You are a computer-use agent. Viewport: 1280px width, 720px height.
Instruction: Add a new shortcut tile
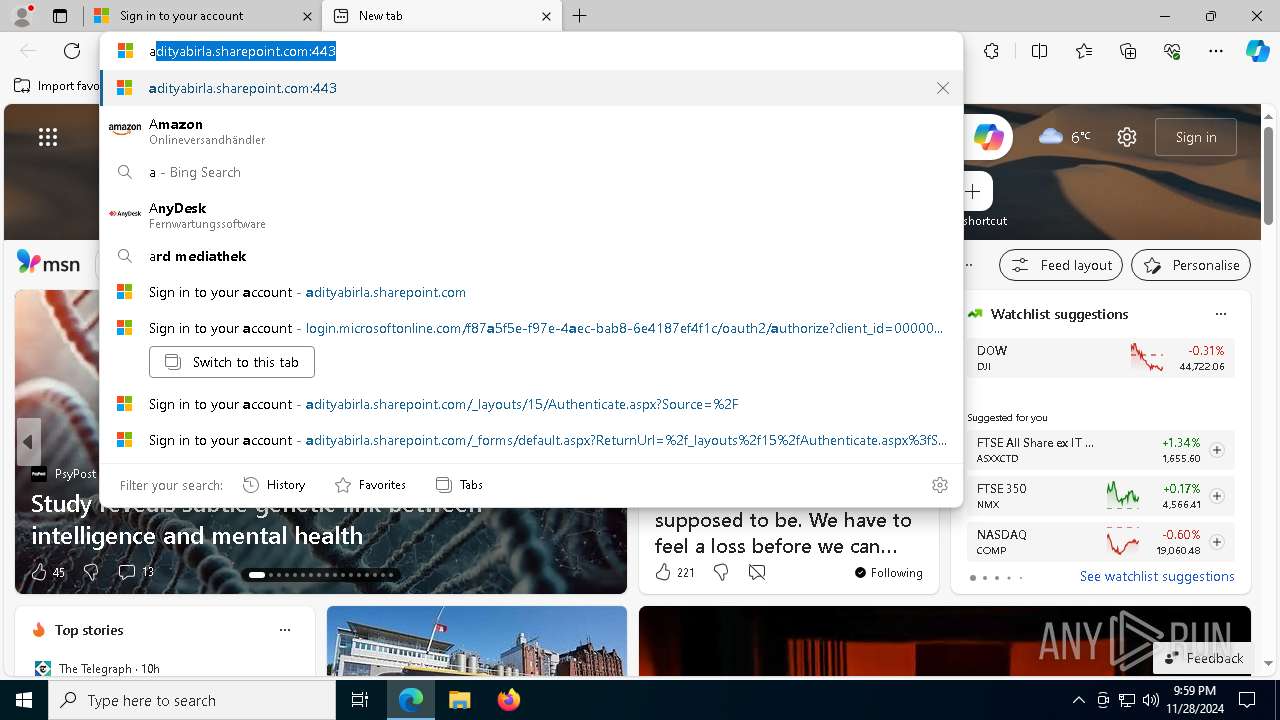(973, 191)
